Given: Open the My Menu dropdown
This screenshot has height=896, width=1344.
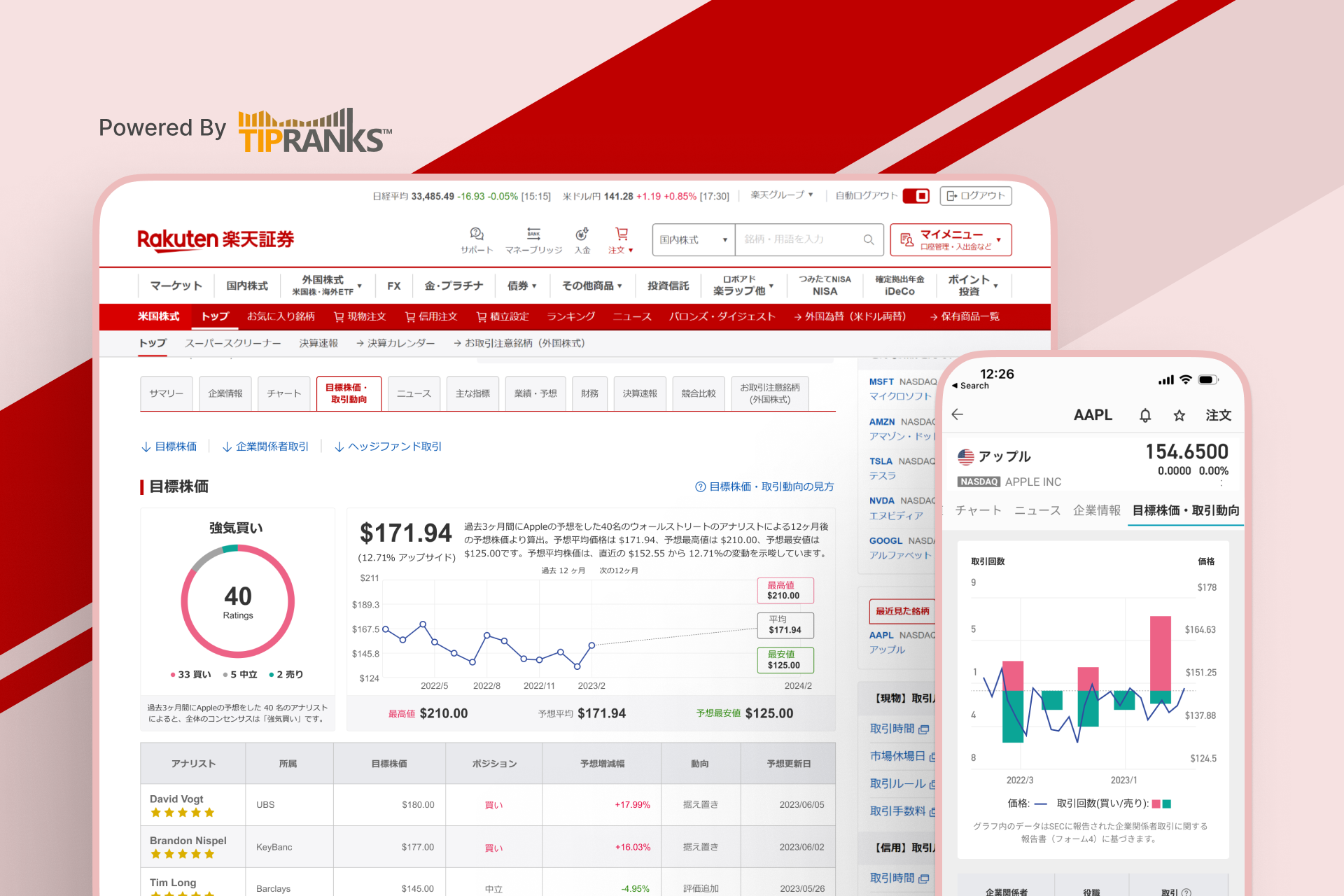Looking at the screenshot, I should (x=951, y=239).
